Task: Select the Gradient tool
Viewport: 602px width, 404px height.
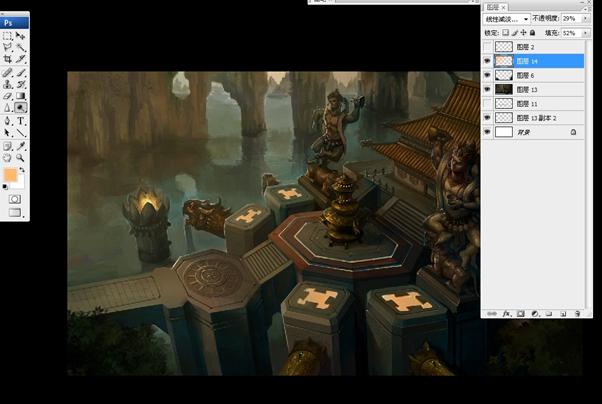Action: pos(20,96)
